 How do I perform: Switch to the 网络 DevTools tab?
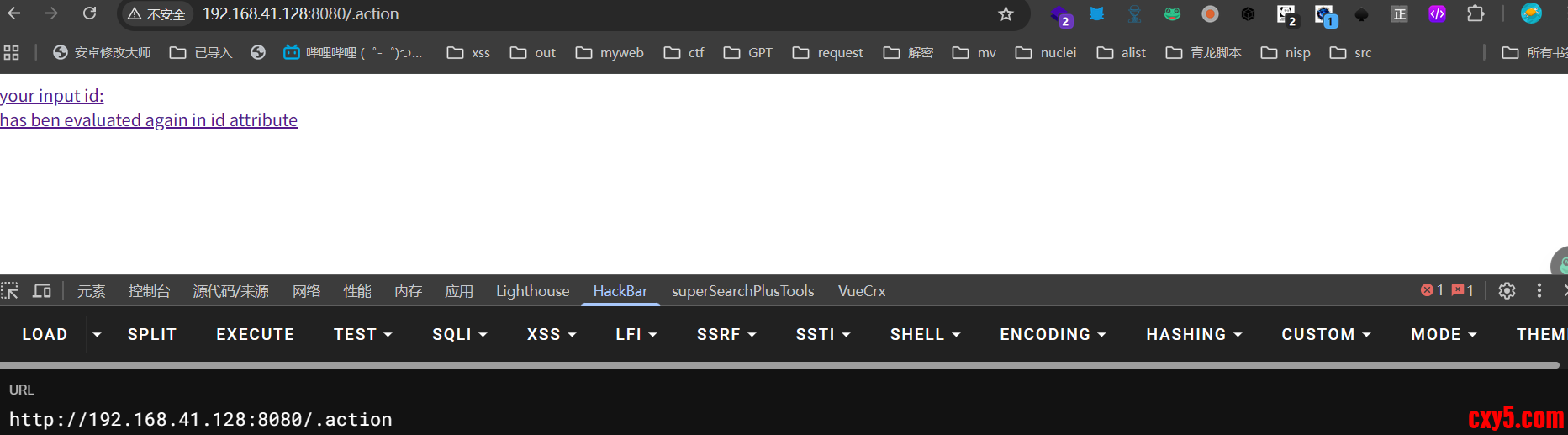[x=307, y=290]
